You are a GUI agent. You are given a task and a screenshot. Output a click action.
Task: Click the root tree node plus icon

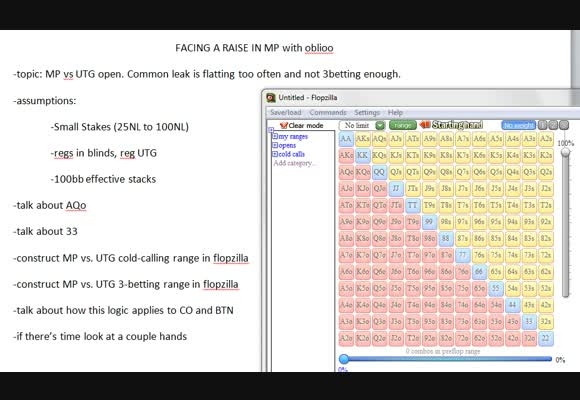(x=271, y=130)
